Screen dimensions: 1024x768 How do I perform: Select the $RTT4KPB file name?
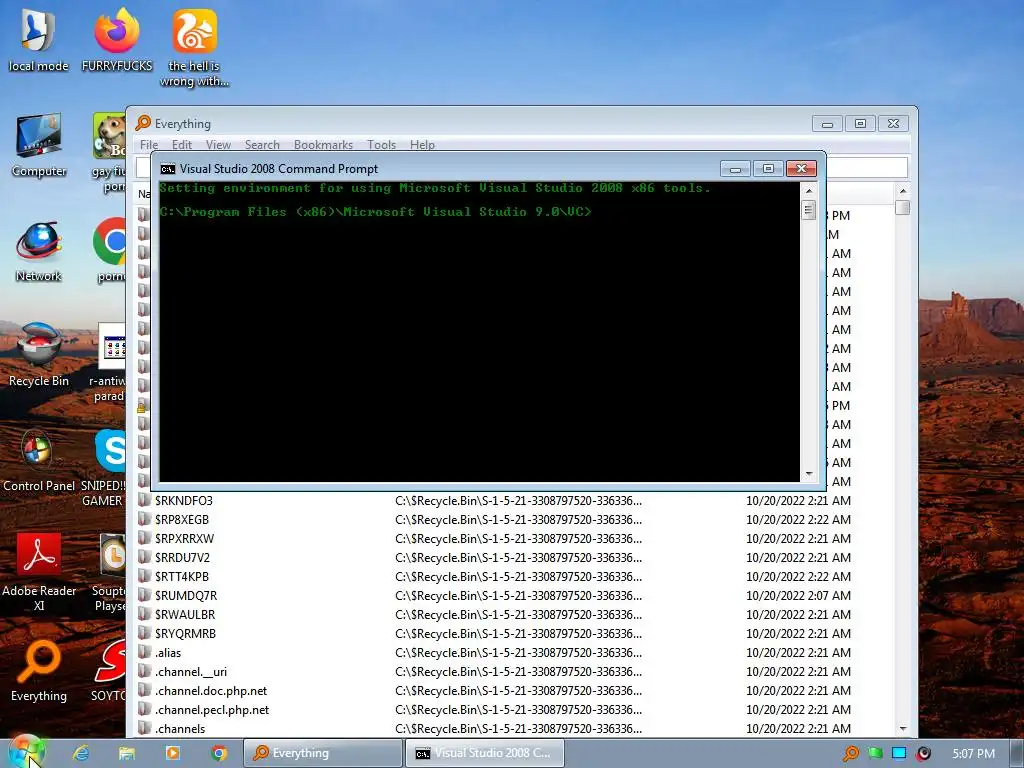[182, 577]
